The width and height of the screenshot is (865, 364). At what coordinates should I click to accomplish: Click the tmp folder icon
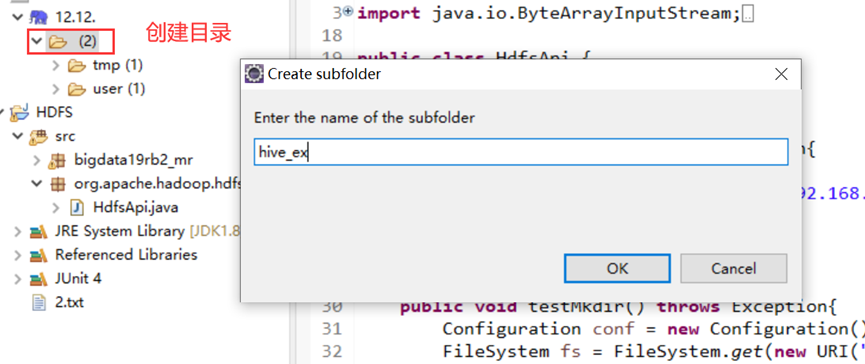pos(77,66)
